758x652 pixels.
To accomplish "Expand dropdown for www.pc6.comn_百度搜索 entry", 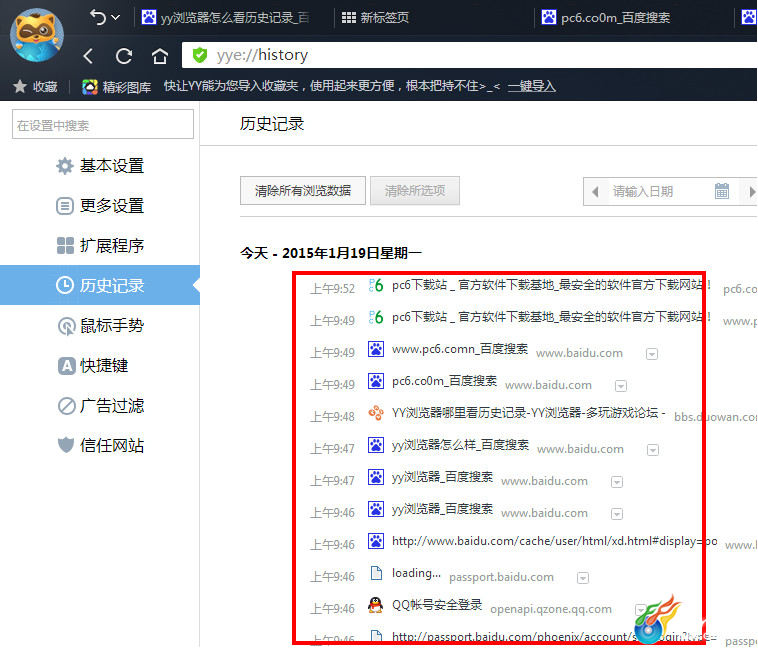I will pos(652,354).
